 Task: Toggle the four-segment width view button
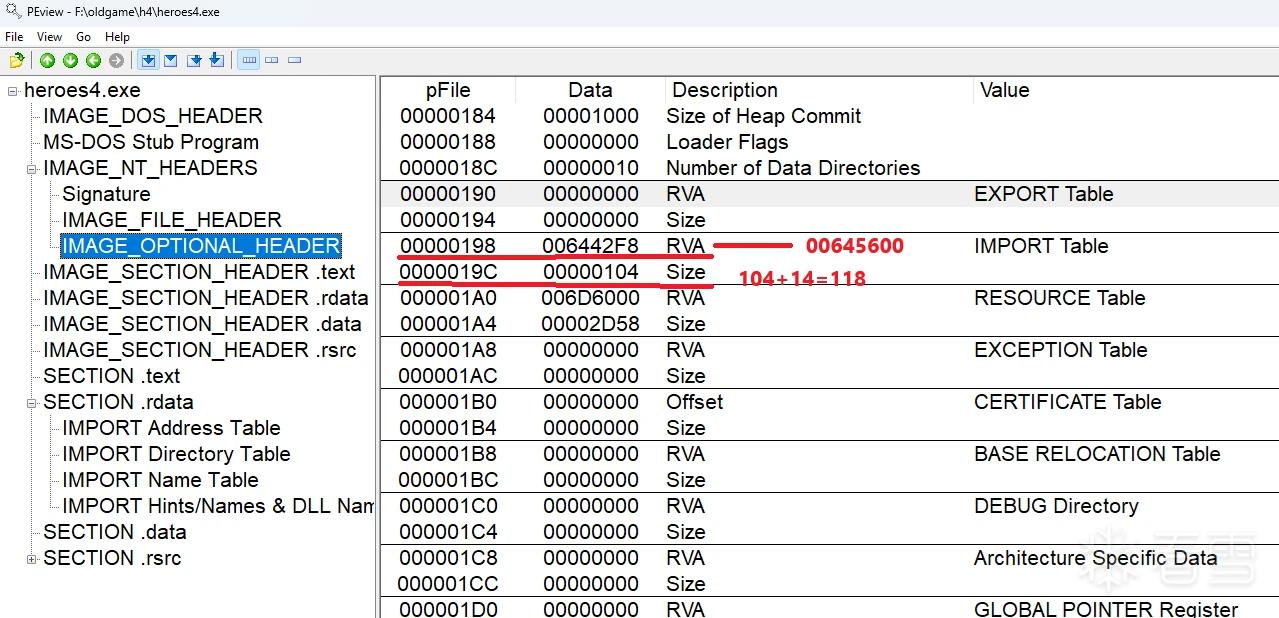point(250,61)
